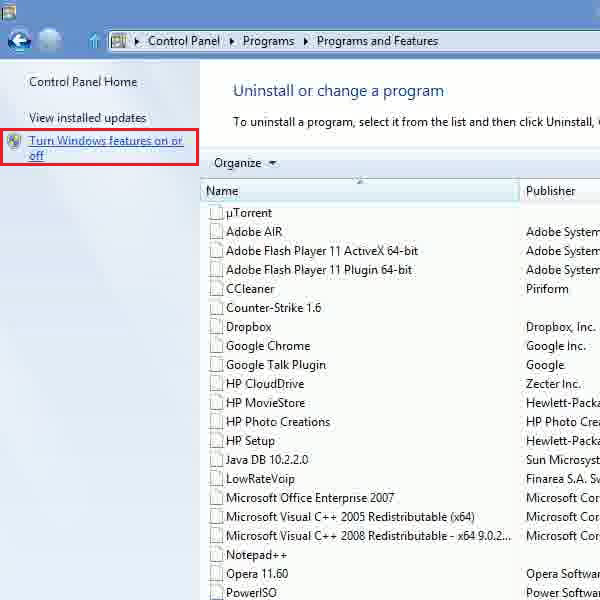Viewport: 600px width, 600px height.
Task: Click the HP Setup program icon
Action: (x=216, y=440)
